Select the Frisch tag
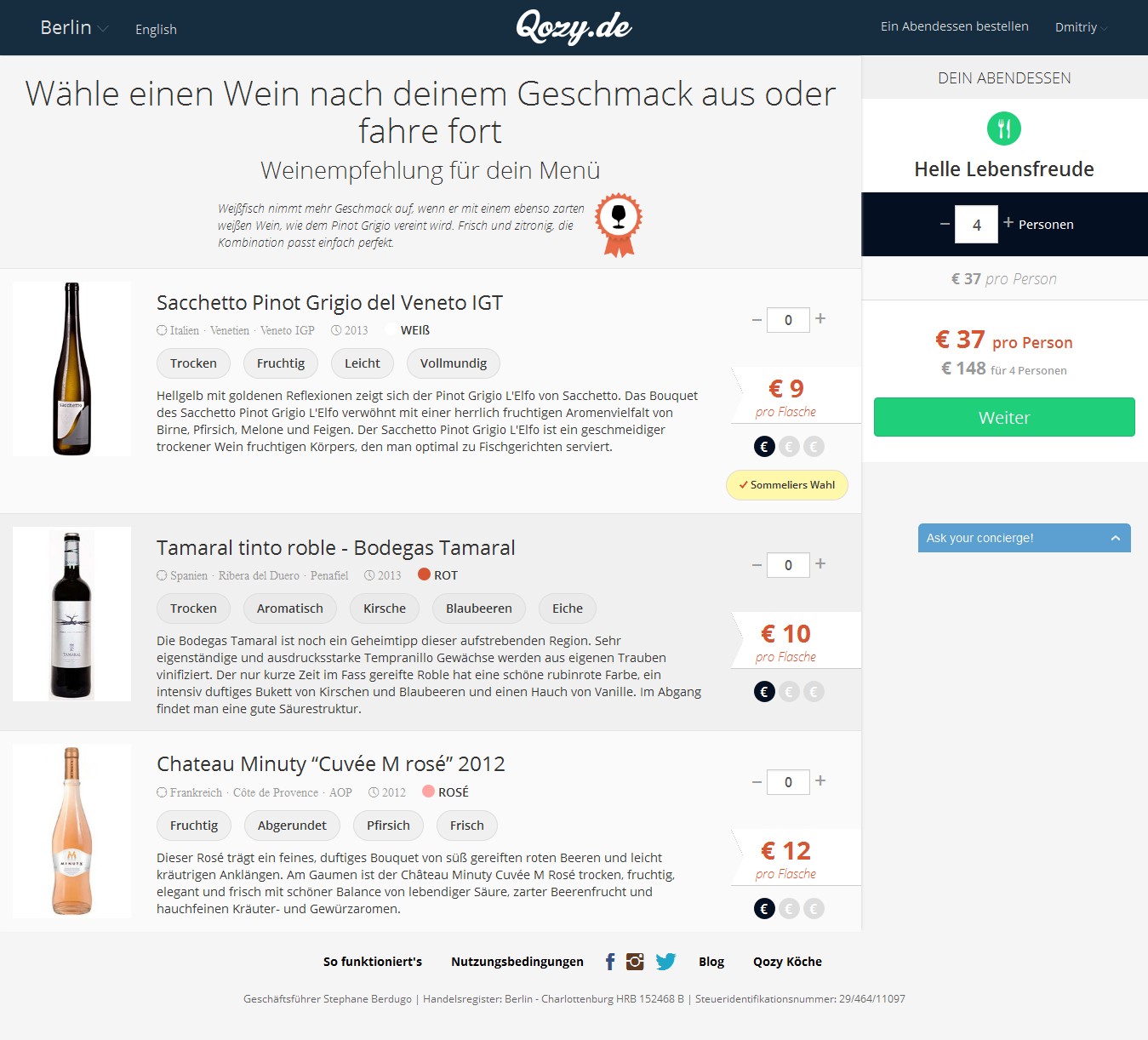 (467, 826)
